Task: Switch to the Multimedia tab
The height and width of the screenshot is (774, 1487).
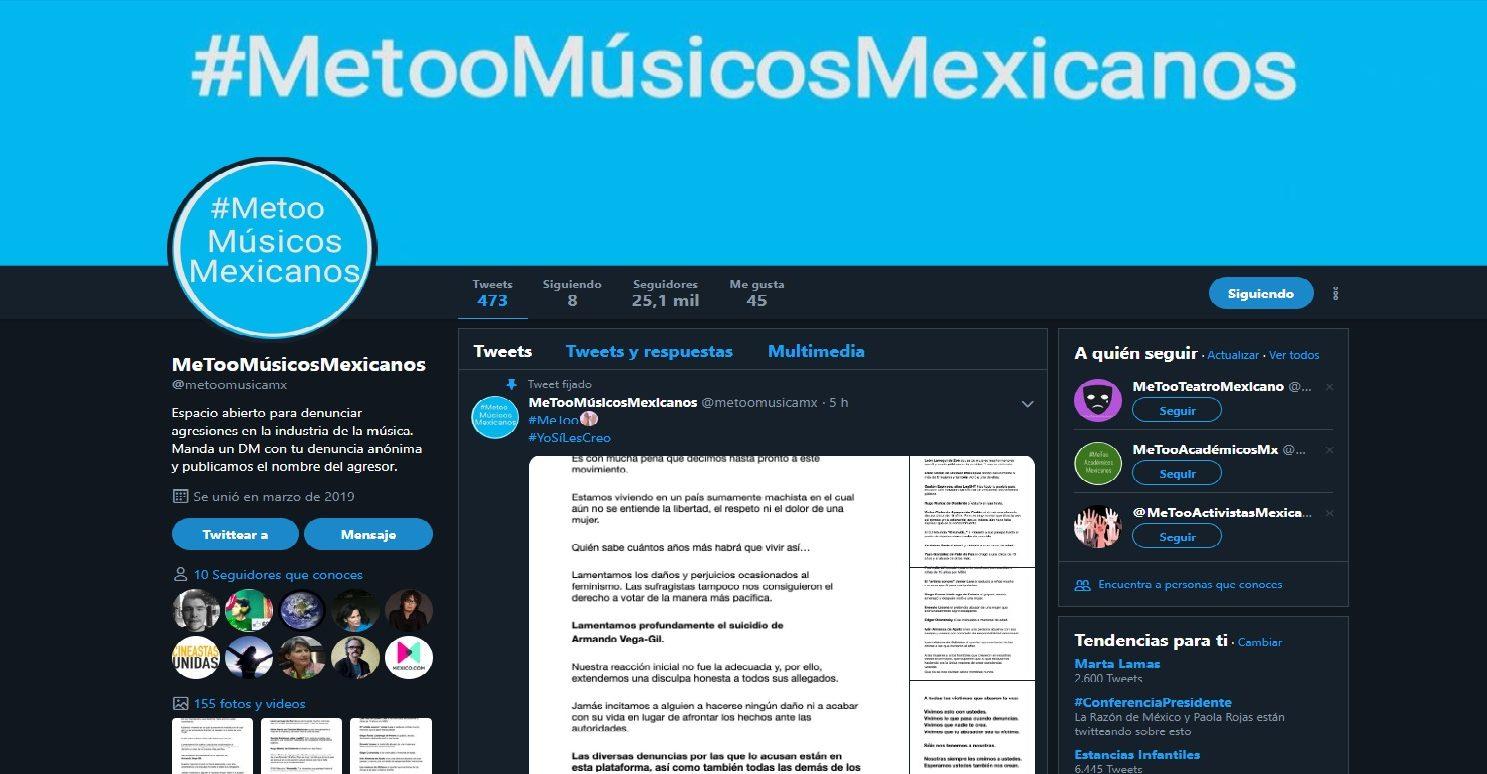Action: 816,351
